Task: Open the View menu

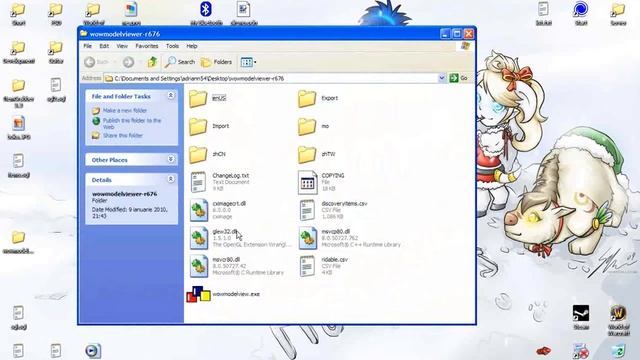Action: click(x=122, y=46)
